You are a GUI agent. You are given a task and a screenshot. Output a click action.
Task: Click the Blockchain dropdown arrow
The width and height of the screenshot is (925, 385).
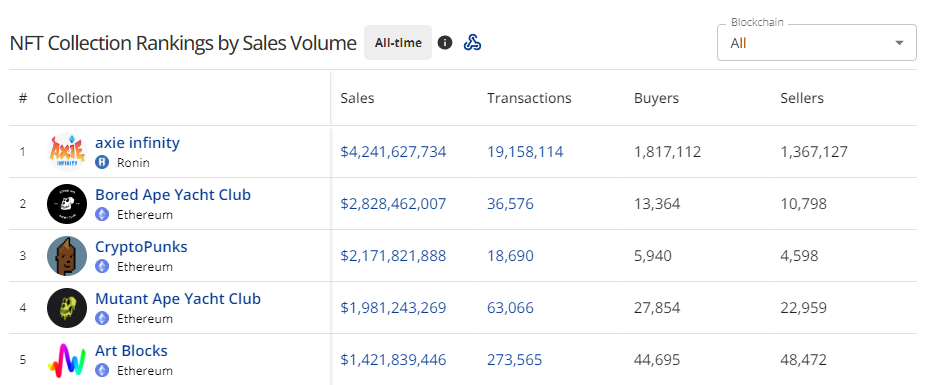(899, 43)
